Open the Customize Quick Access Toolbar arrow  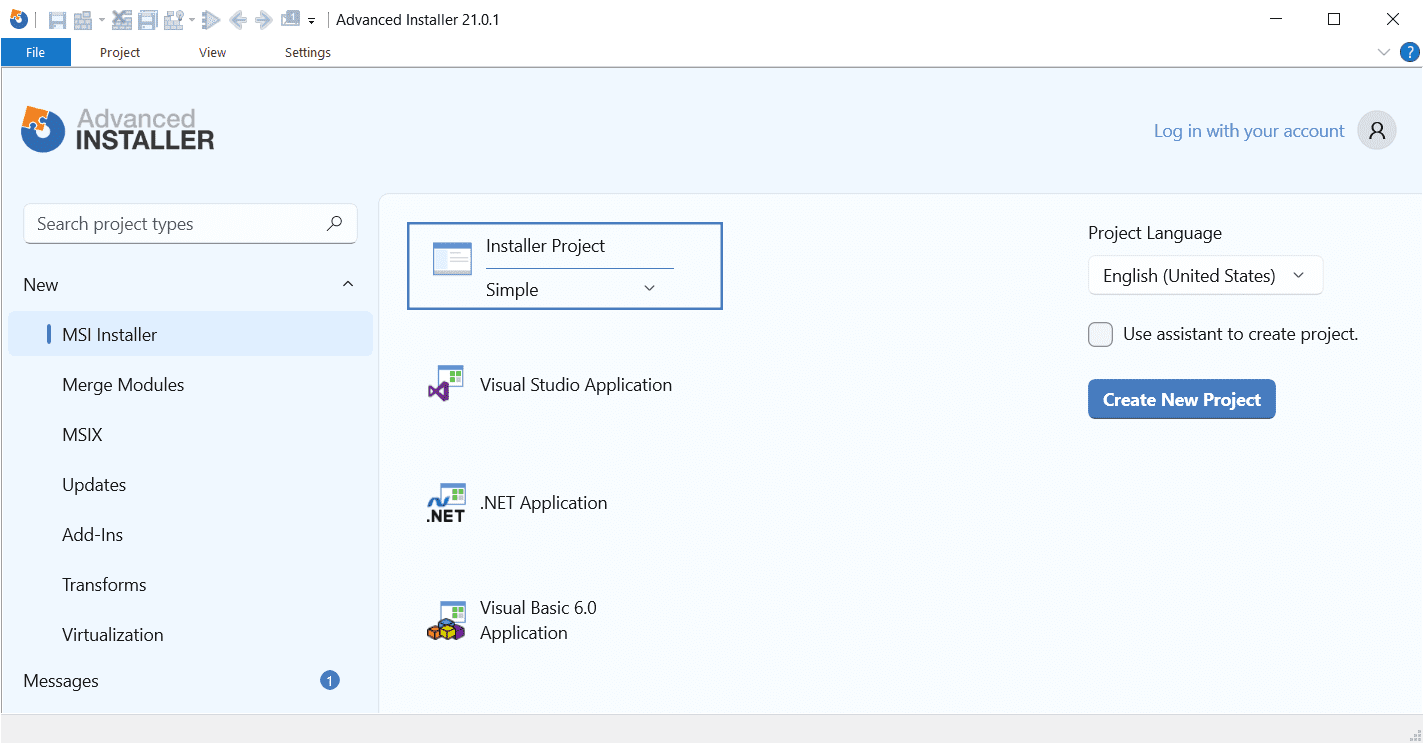pyautogui.click(x=312, y=20)
